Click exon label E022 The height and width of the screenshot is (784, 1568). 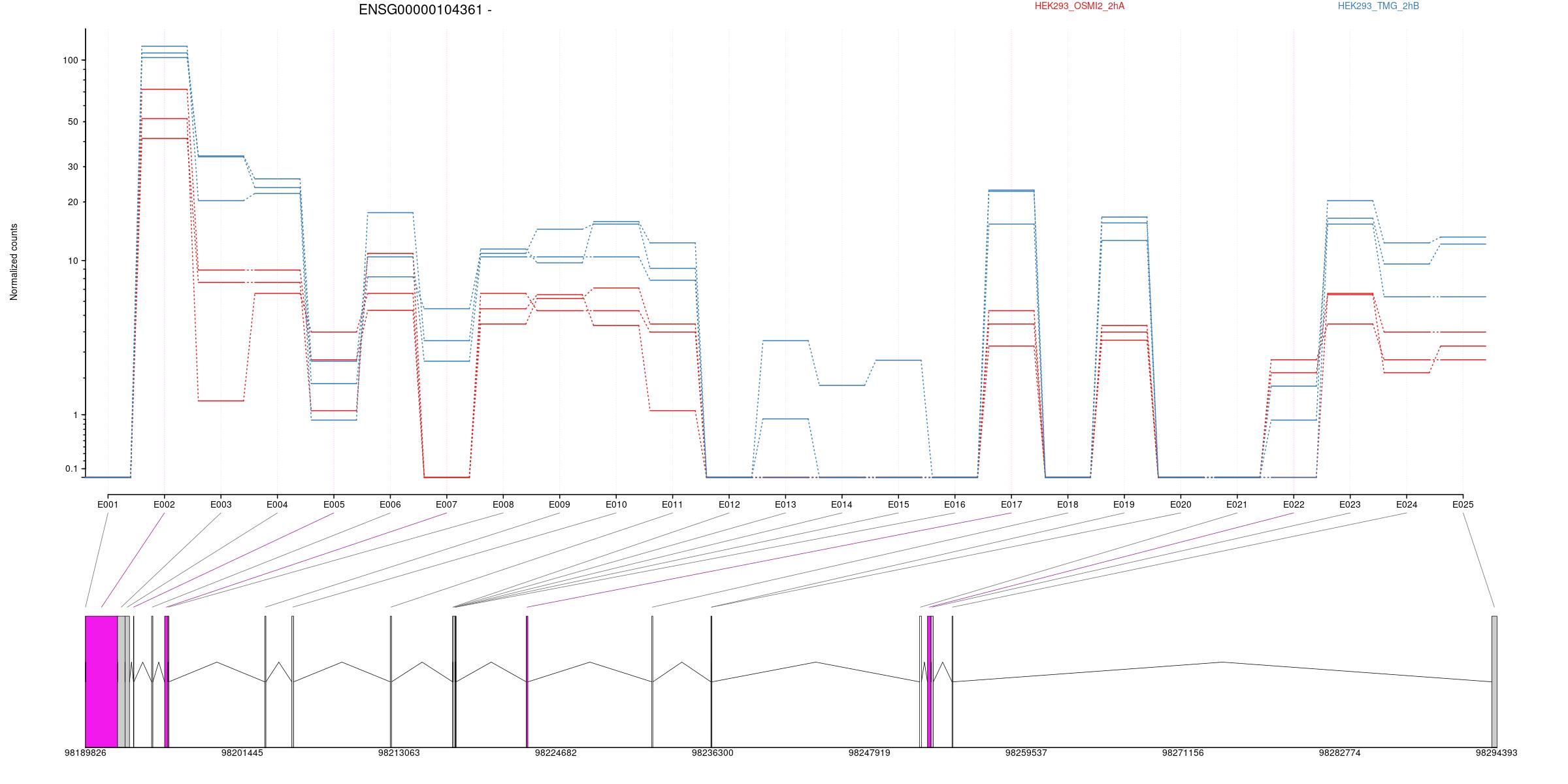[x=1294, y=504]
